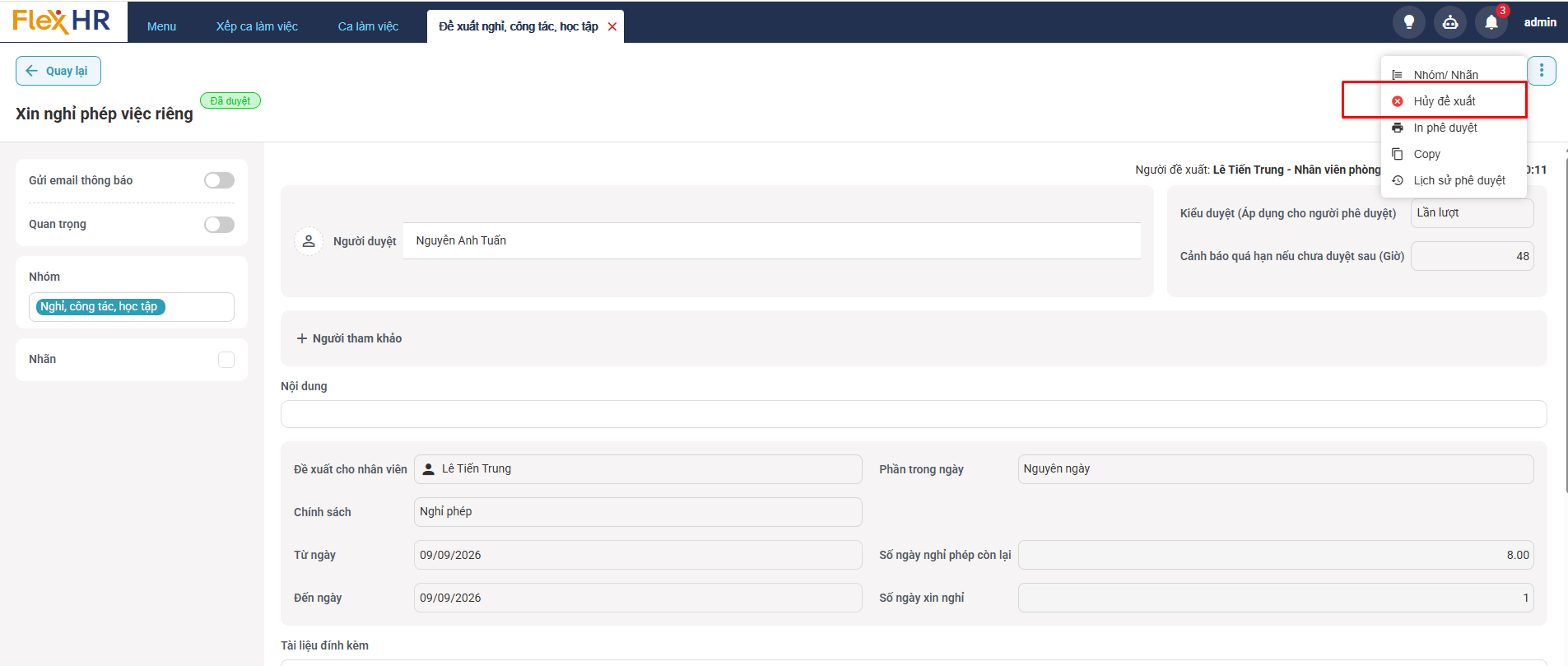Click the FlexHR logo
Screen dimensions: 1568x666
point(62,21)
